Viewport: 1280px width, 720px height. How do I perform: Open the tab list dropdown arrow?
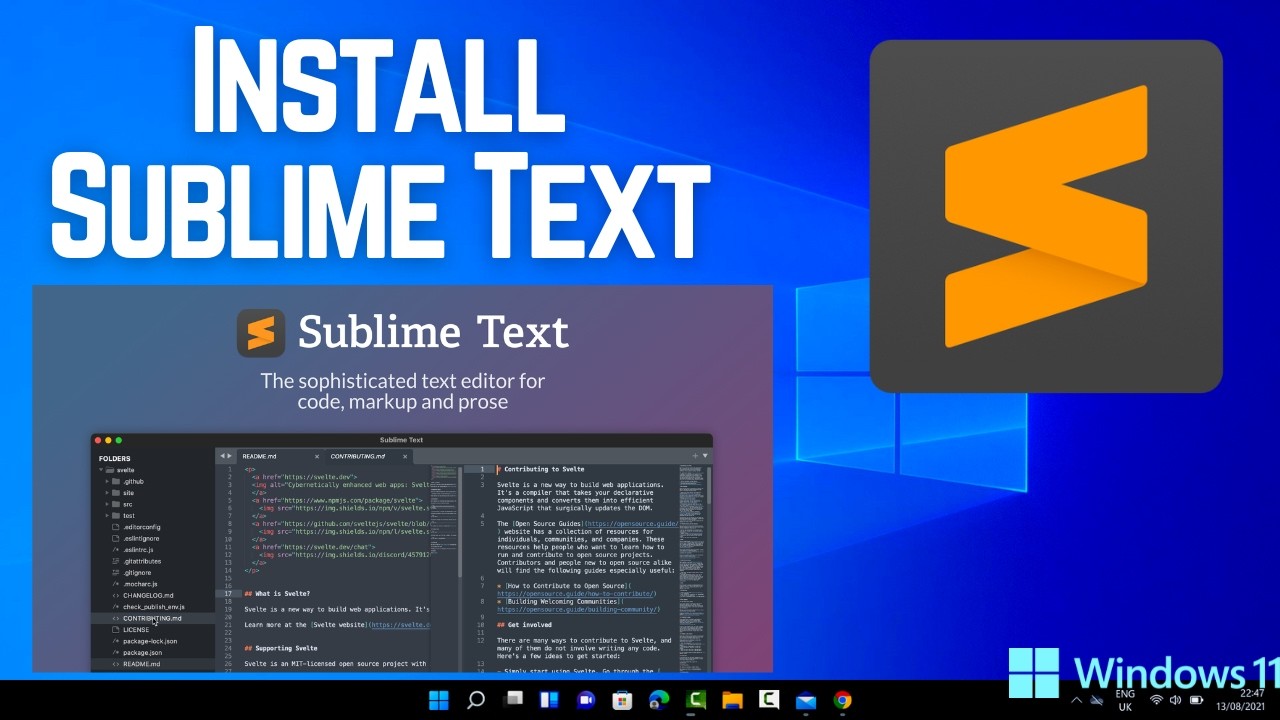[705, 456]
